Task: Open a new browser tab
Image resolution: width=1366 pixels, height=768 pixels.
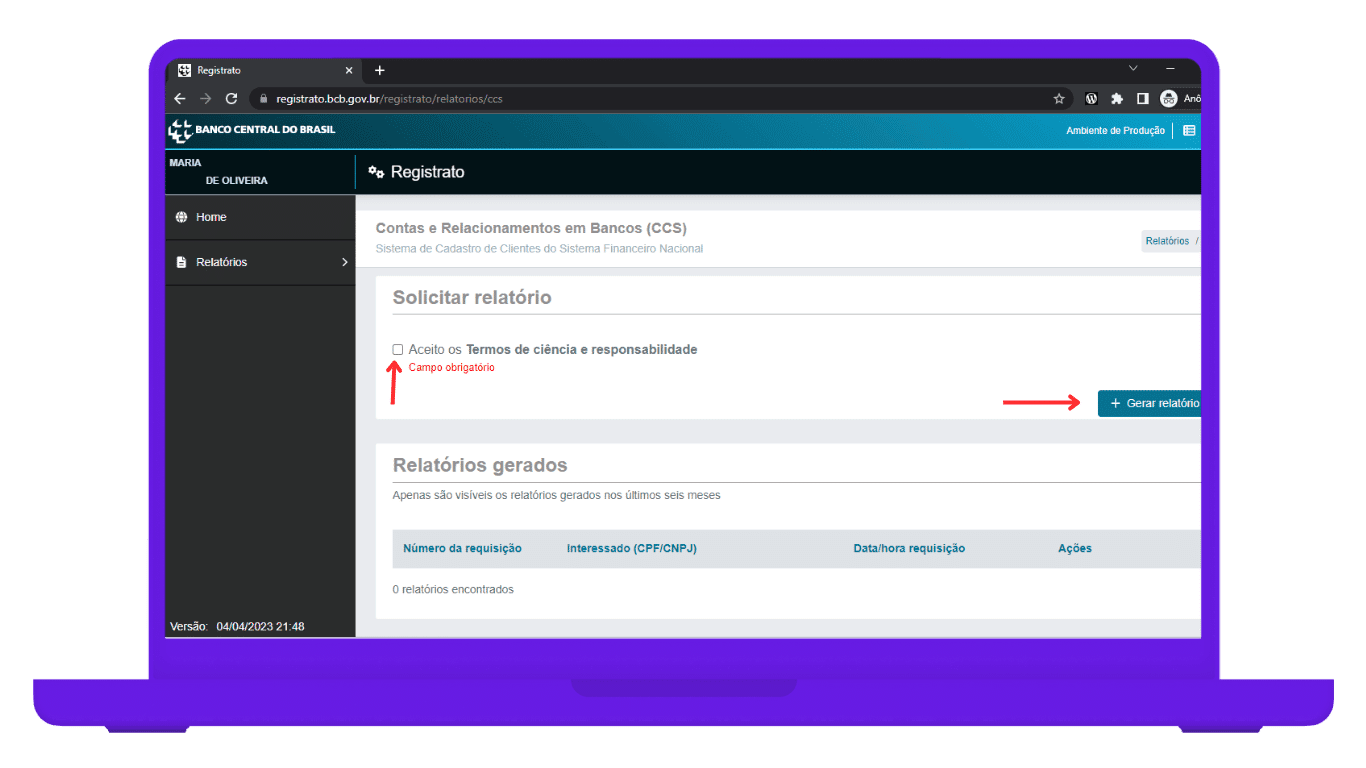Action: point(380,71)
